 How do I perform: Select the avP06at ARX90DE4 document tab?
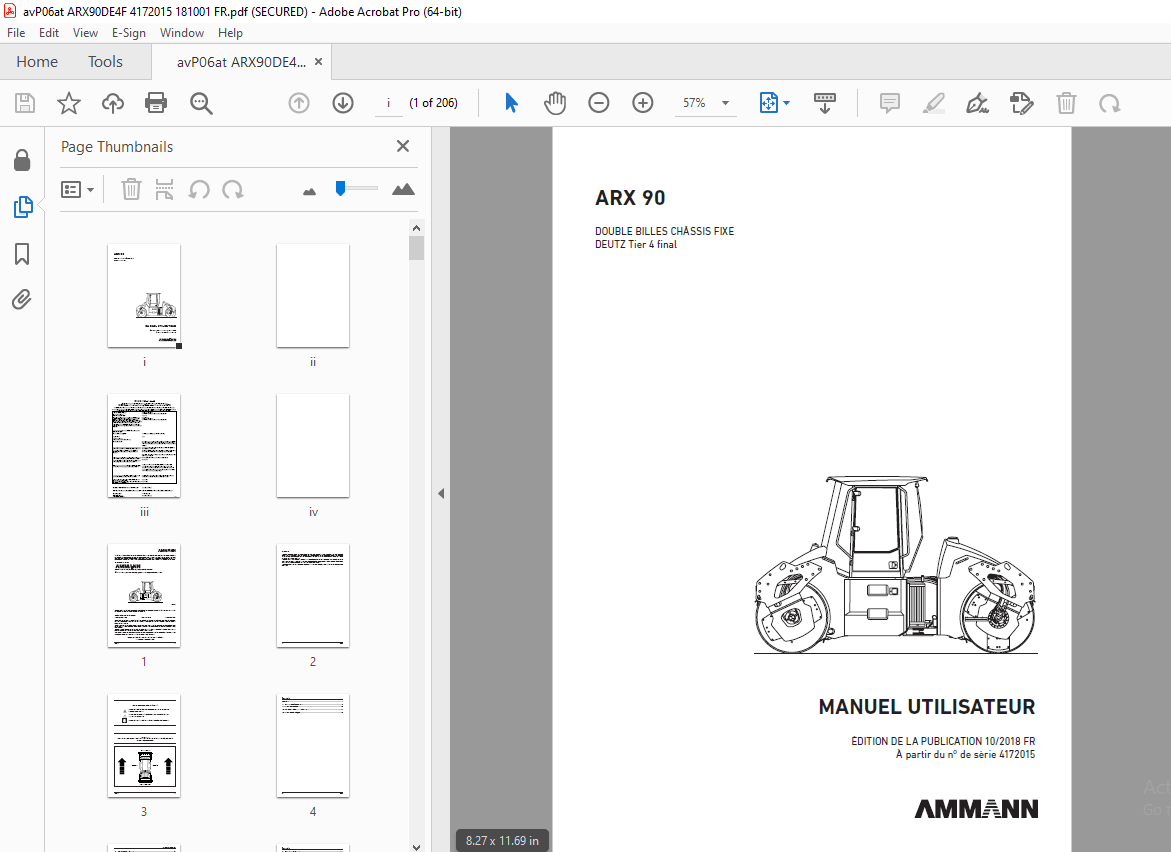click(240, 62)
